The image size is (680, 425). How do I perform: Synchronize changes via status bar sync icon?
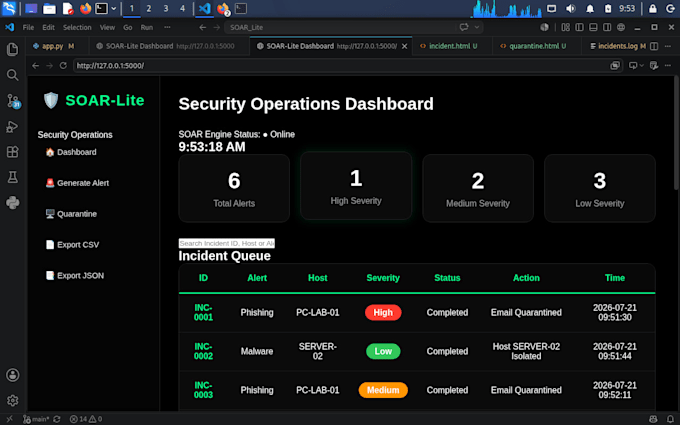[x=57, y=419]
